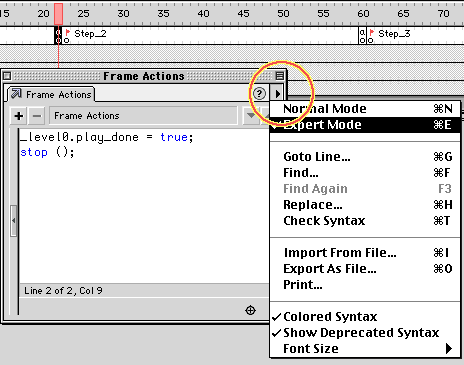The width and height of the screenshot is (464, 365).
Task: Toggle Colored Syntax checkmark option
Action: pyautogui.click(x=365, y=317)
